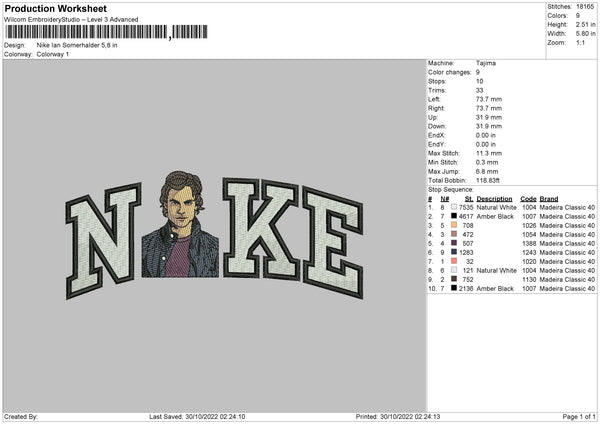Click the Max Jump value 6.8 mm
The width and height of the screenshot is (600, 424).
pos(487,171)
